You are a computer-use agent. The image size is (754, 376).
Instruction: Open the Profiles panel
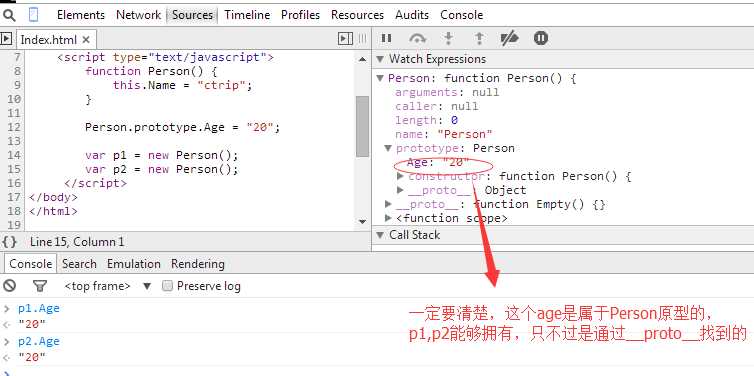coord(301,15)
